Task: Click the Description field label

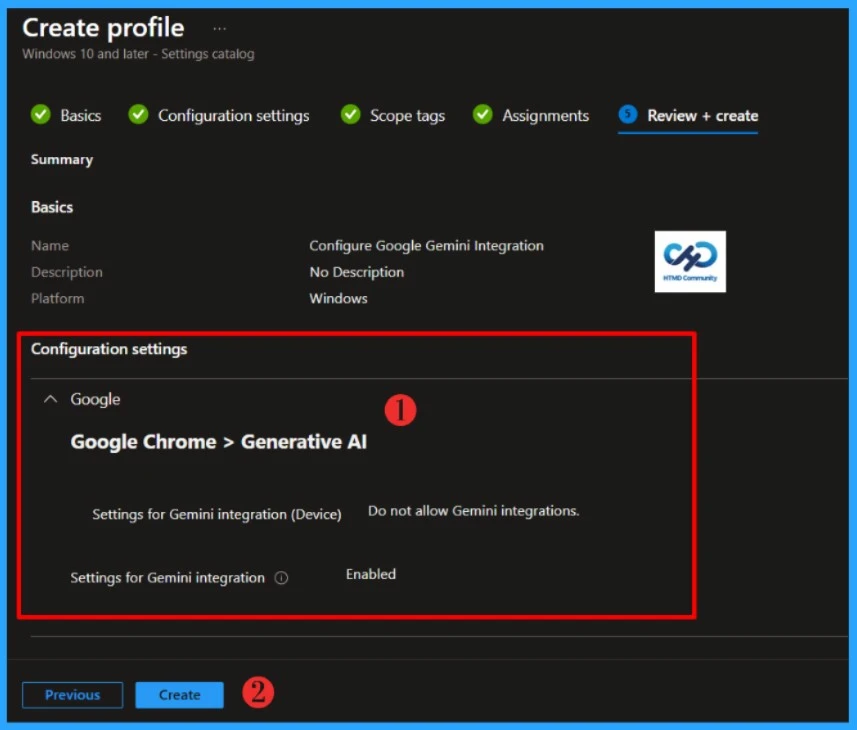Action: pyautogui.click(x=67, y=272)
